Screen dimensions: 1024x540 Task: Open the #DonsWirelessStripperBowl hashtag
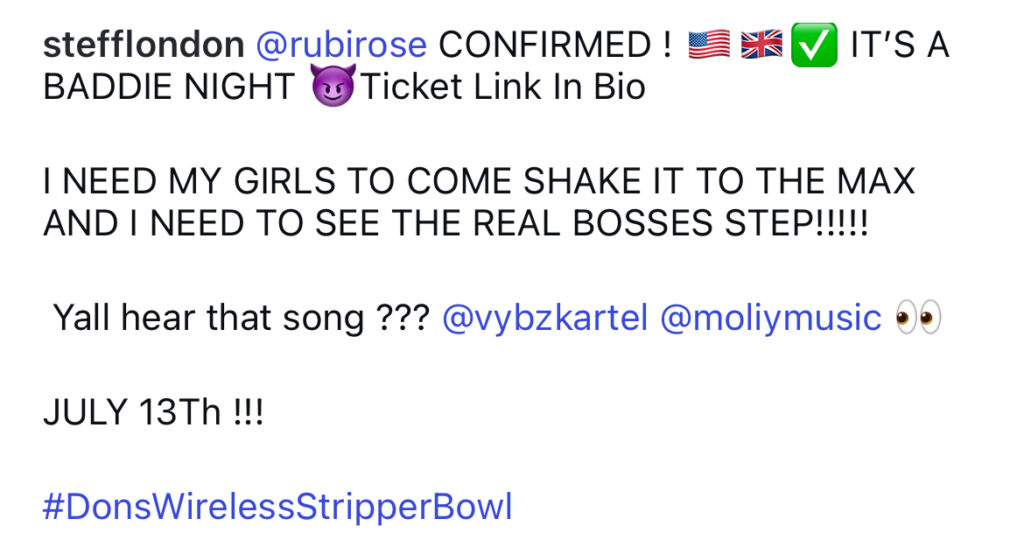[278, 507]
